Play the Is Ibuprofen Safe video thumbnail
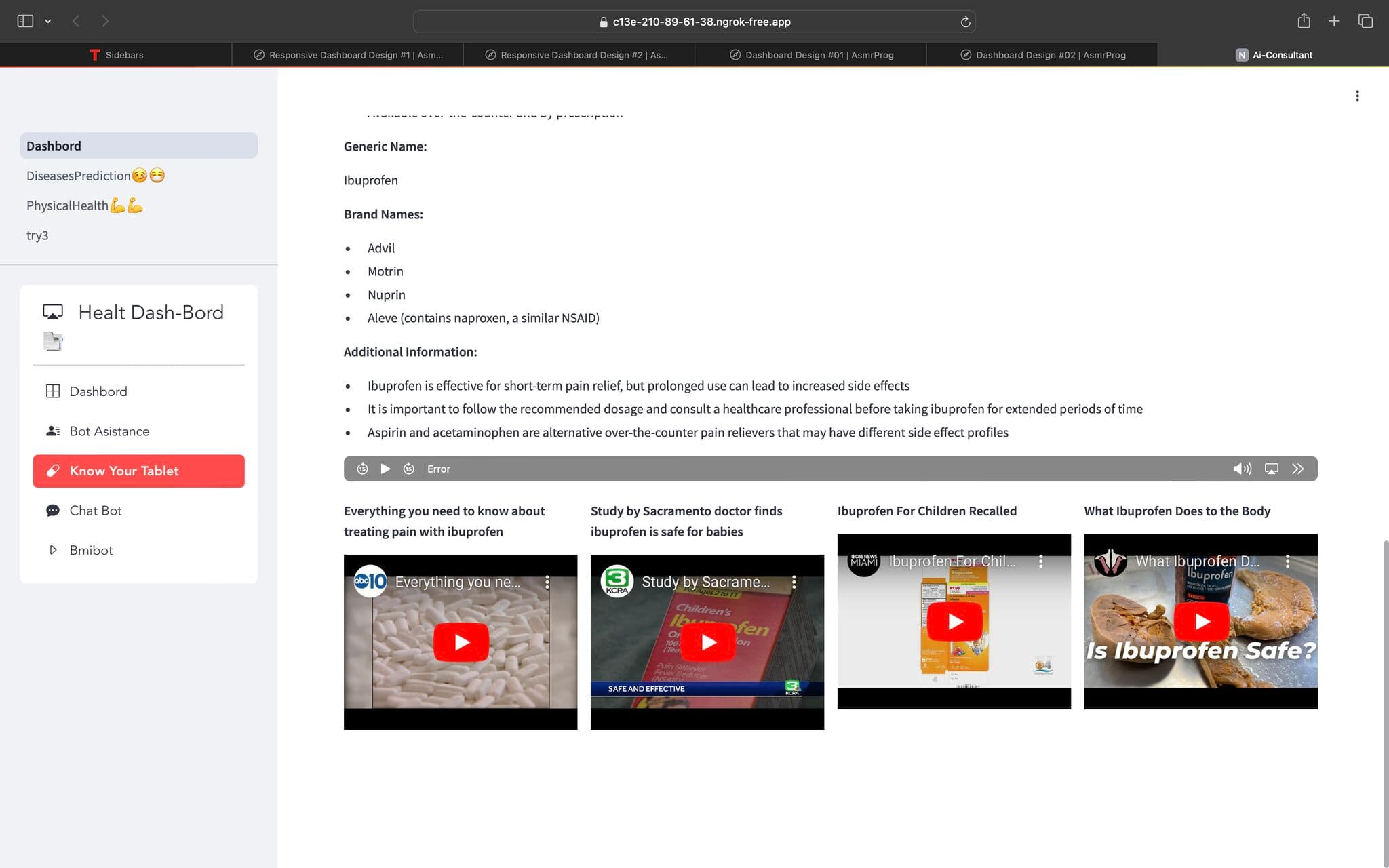This screenshot has height=868, width=1389. pyautogui.click(x=1200, y=621)
